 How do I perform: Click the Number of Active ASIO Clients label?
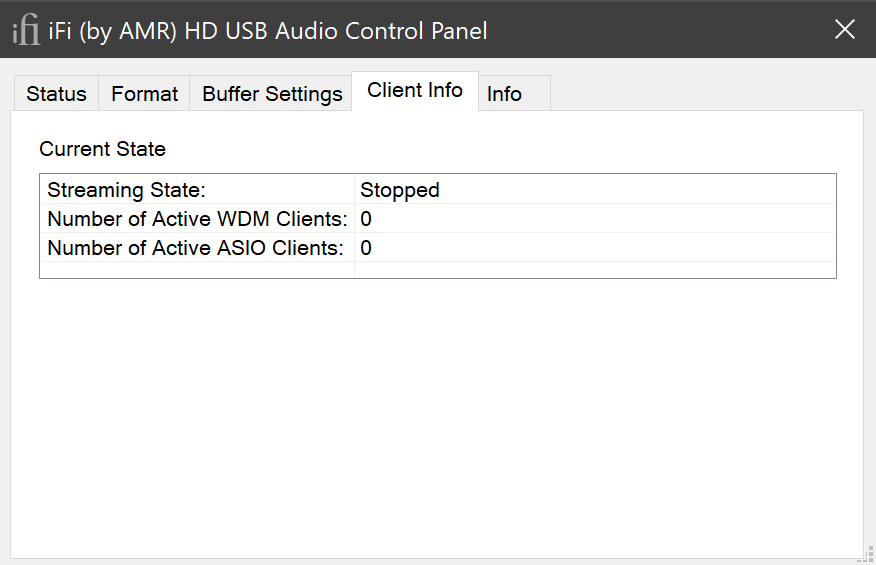click(195, 248)
